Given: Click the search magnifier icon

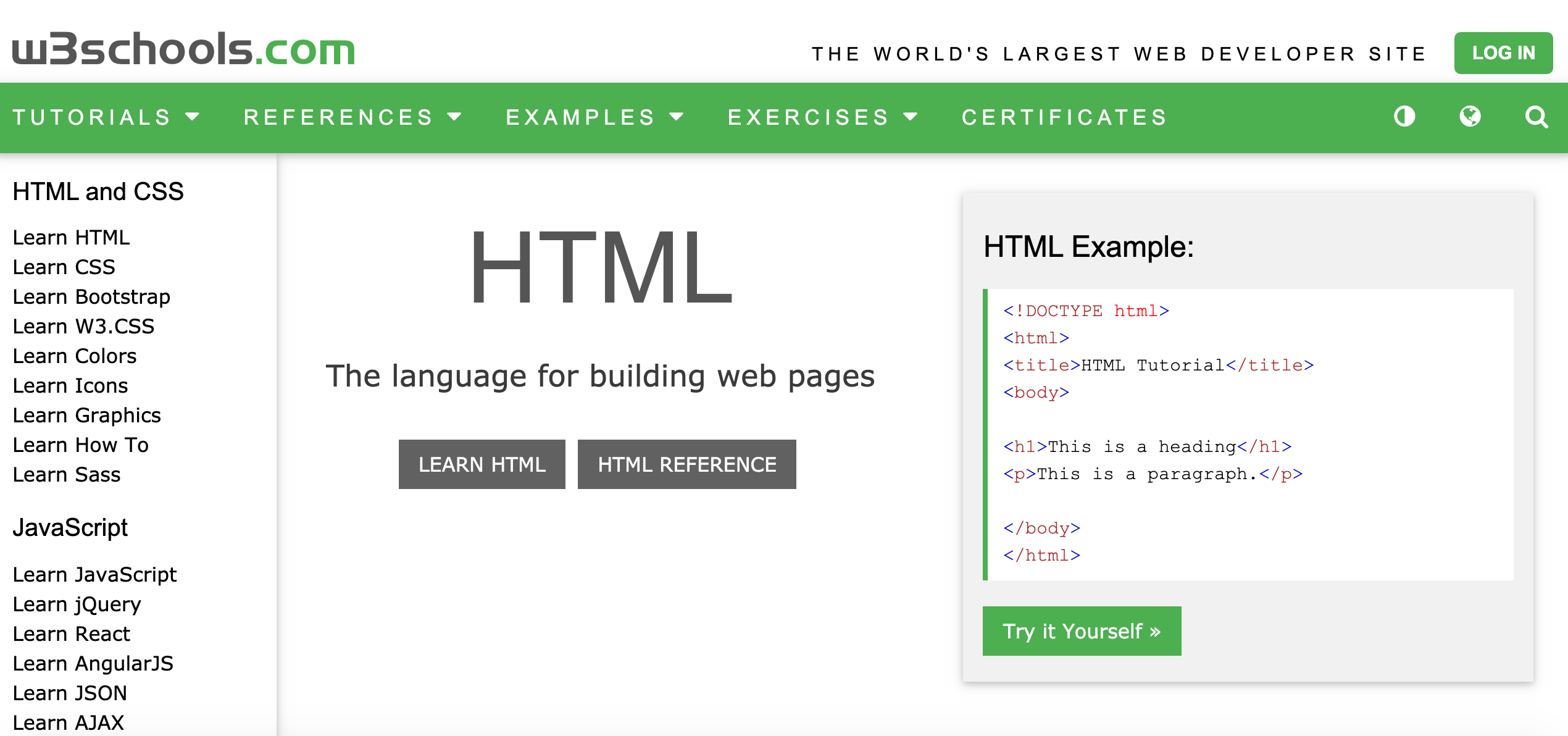Looking at the screenshot, I should [x=1535, y=117].
